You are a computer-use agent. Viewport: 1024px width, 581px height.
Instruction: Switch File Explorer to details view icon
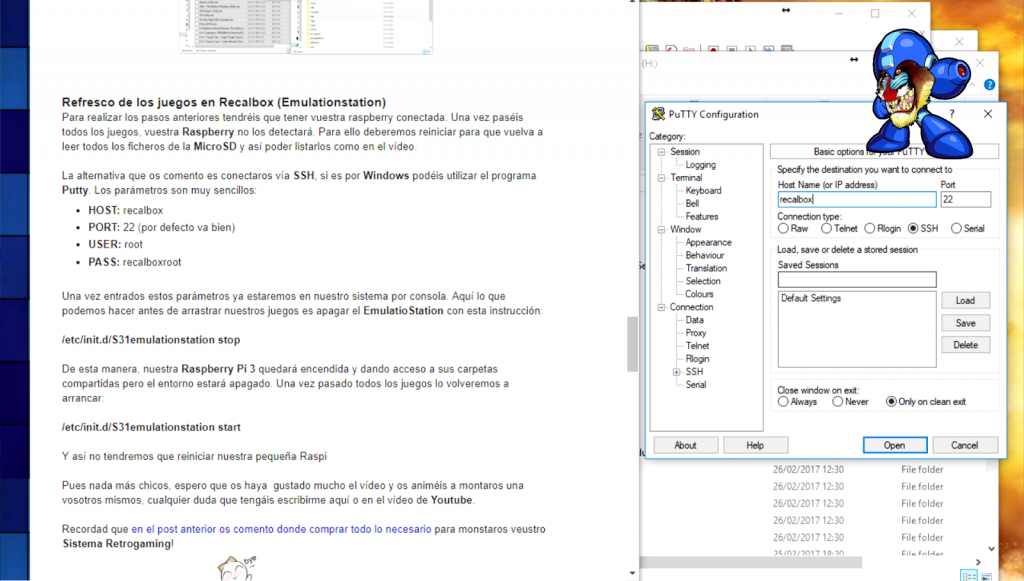967,575
